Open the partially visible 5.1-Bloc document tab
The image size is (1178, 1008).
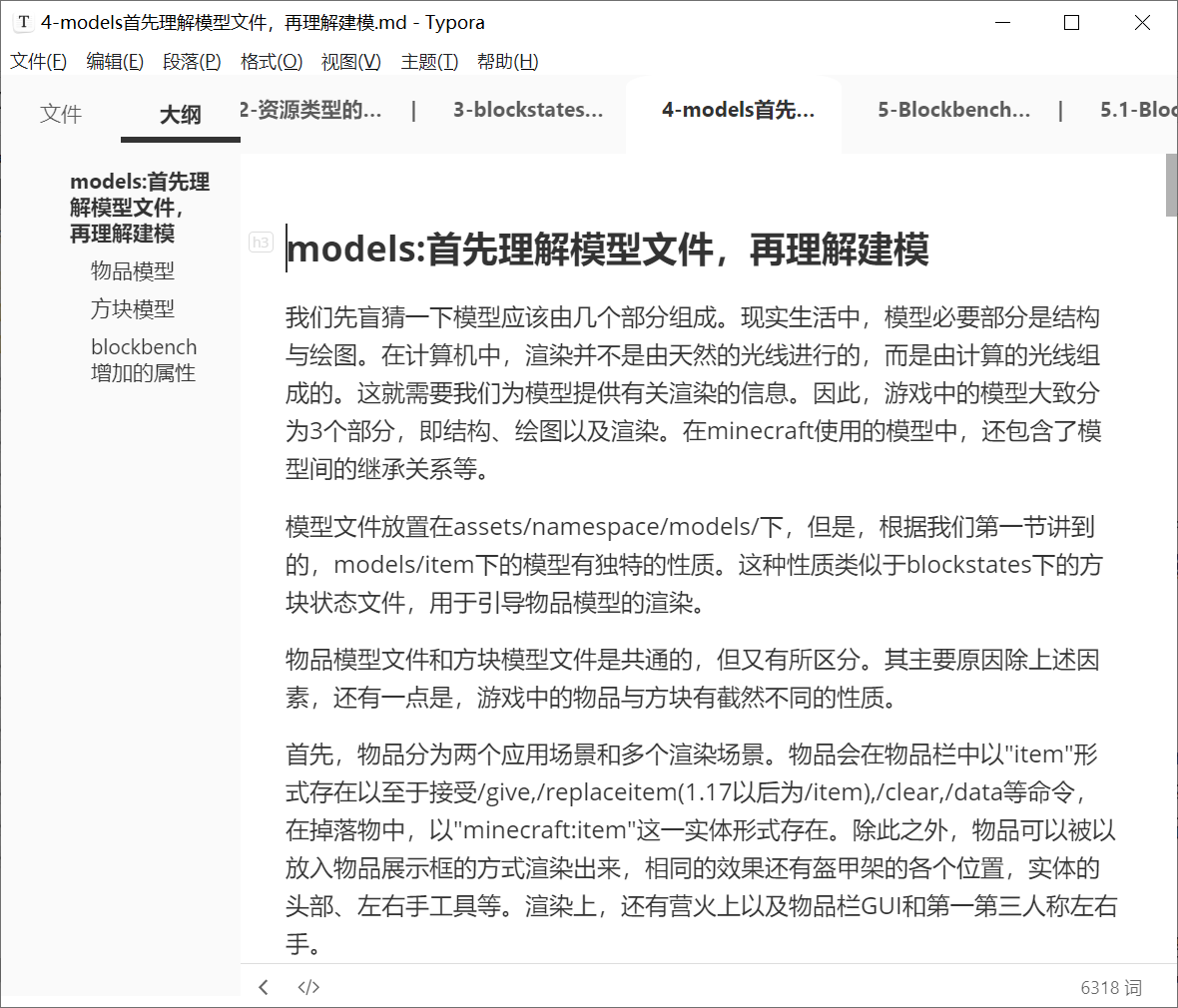click(1138, 110)
